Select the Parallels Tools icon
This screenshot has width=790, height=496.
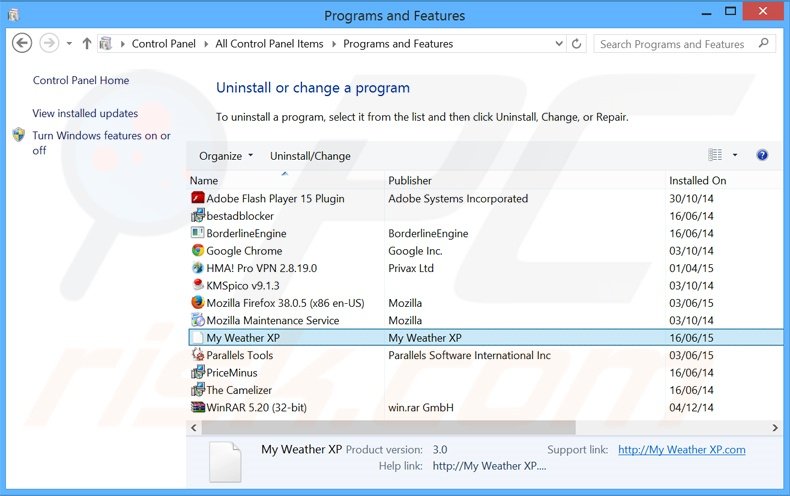198,355
